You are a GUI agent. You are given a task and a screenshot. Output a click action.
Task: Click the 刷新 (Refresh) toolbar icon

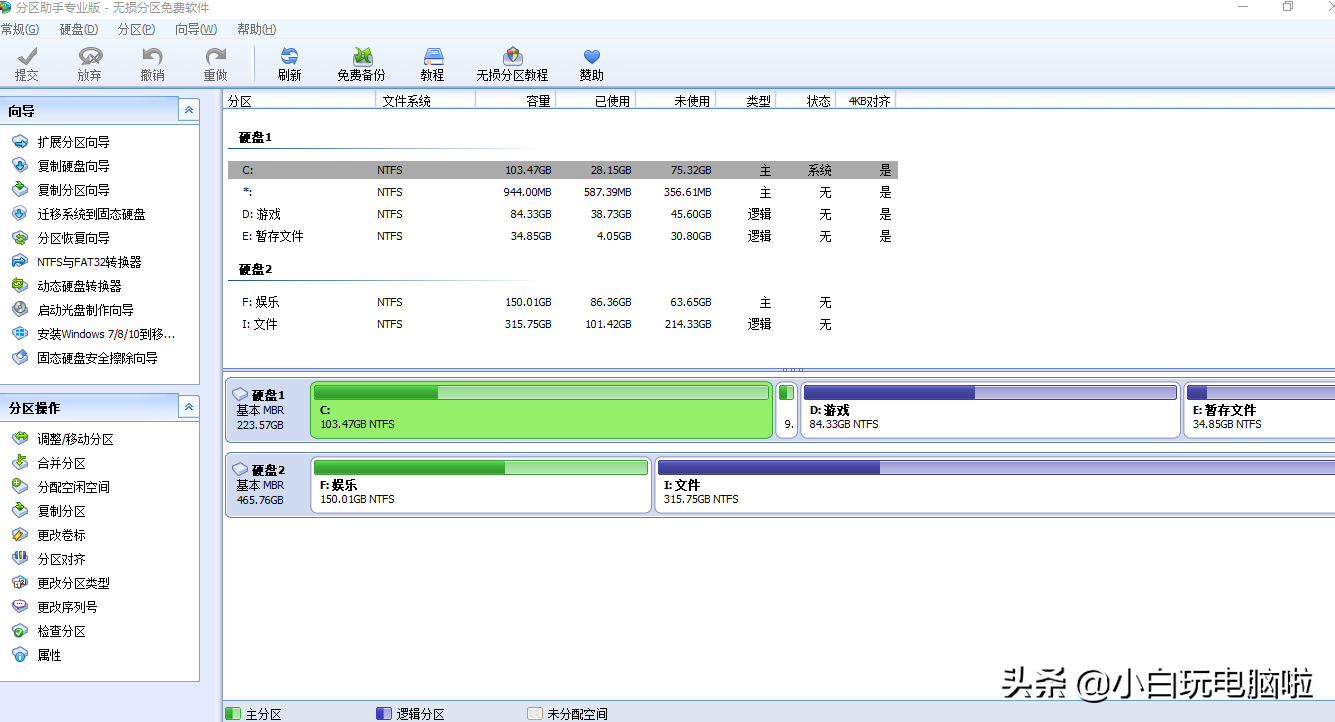click(289, 64)
